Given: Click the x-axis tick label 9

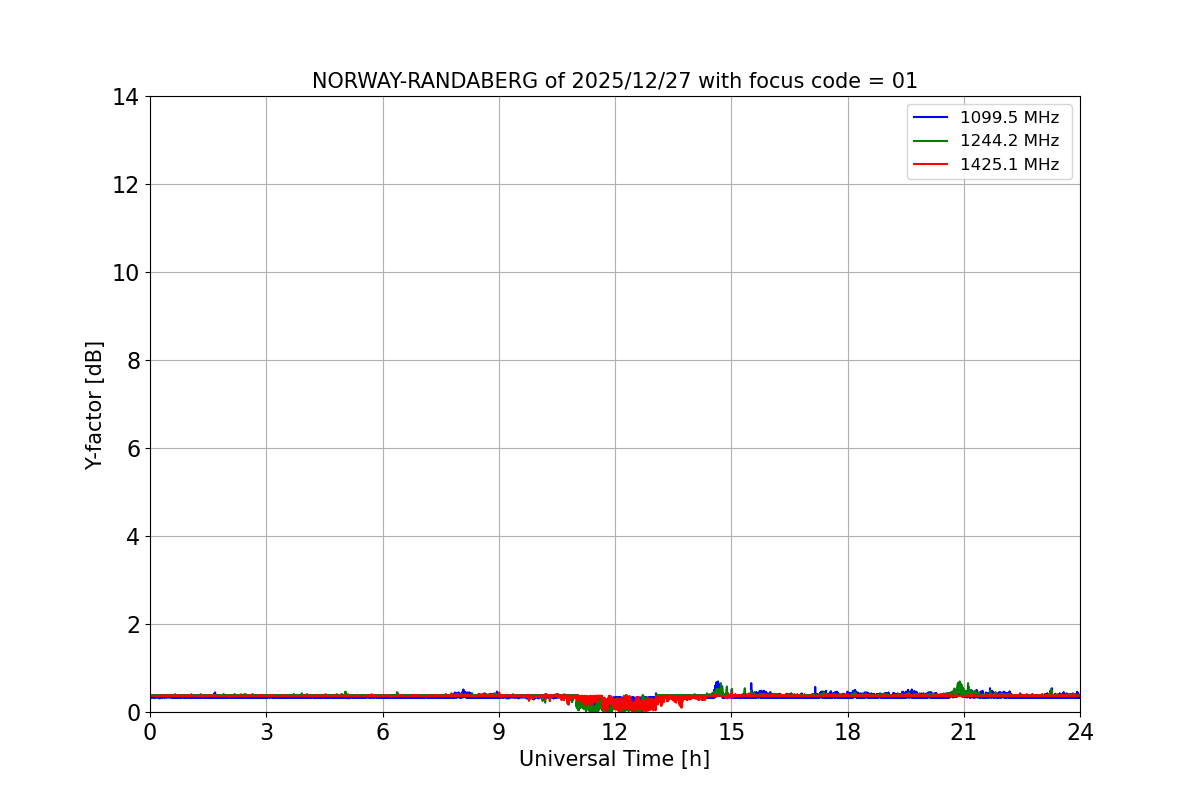Looking at the screenshot, I should (x=499, y=732).
